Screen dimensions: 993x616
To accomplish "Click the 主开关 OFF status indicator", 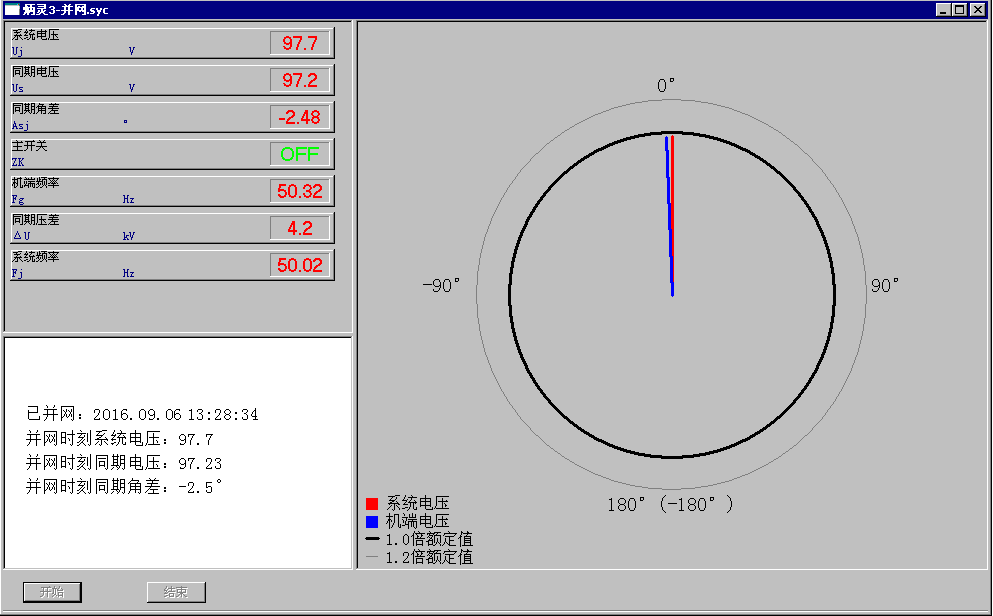I will 300,154.
